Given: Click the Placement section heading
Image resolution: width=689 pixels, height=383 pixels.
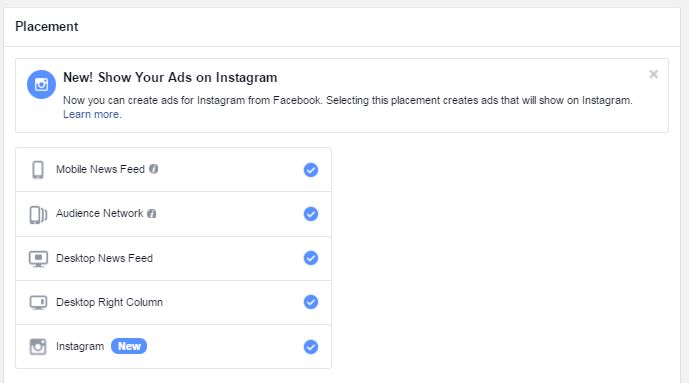Looking at the screenshot, I should (x=47, y=26).
